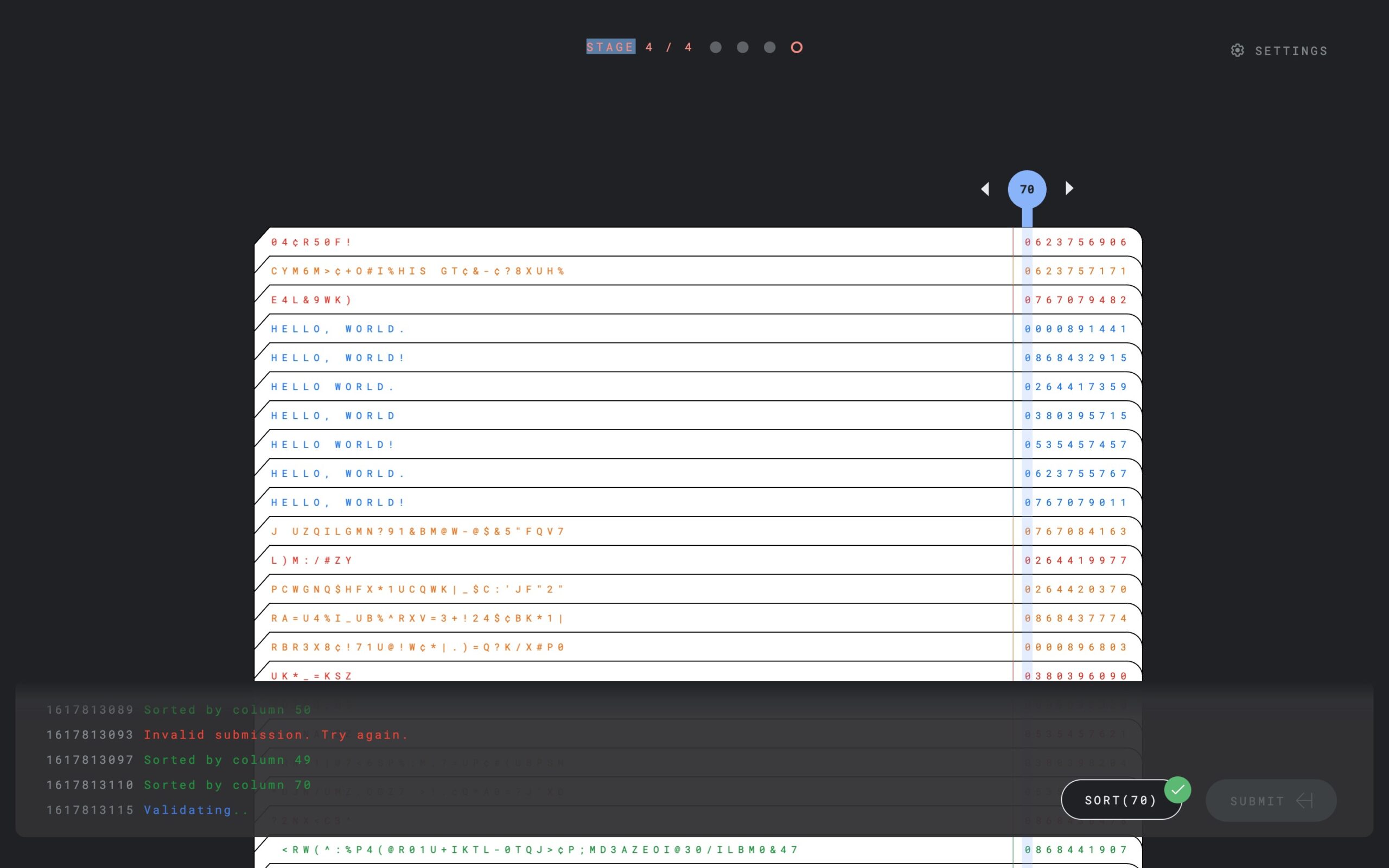Select the HELLO WORLD. row without comma
Viewport: 1389px width, 868px height.
tap(332, 387)
